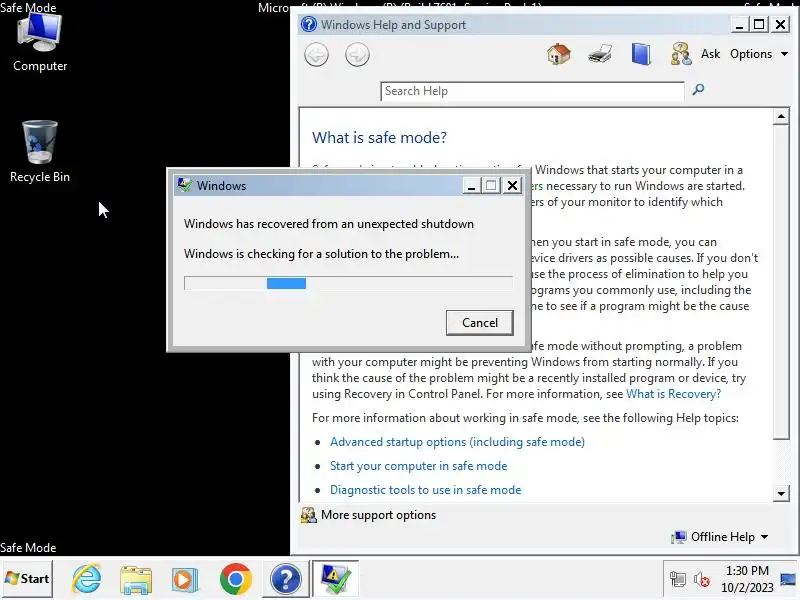Switch to Help and Support taskbar button

click(x=286, y=579)
